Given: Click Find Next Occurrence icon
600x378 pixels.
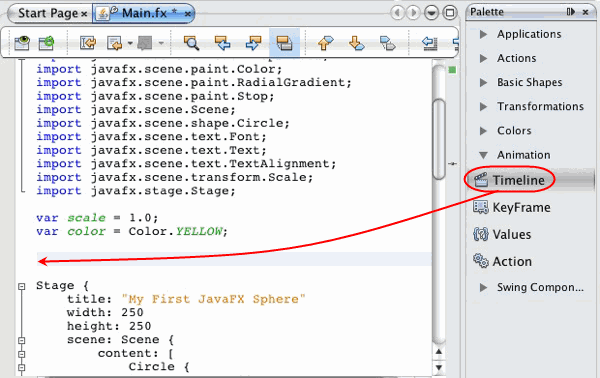Looking at the screenshot, I should tap(253, 43).
